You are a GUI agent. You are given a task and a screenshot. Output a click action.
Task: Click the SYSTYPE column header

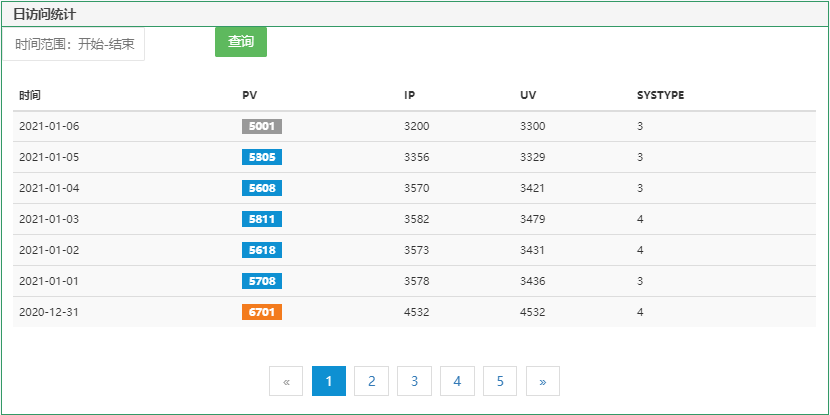click(x=660, y=95)
